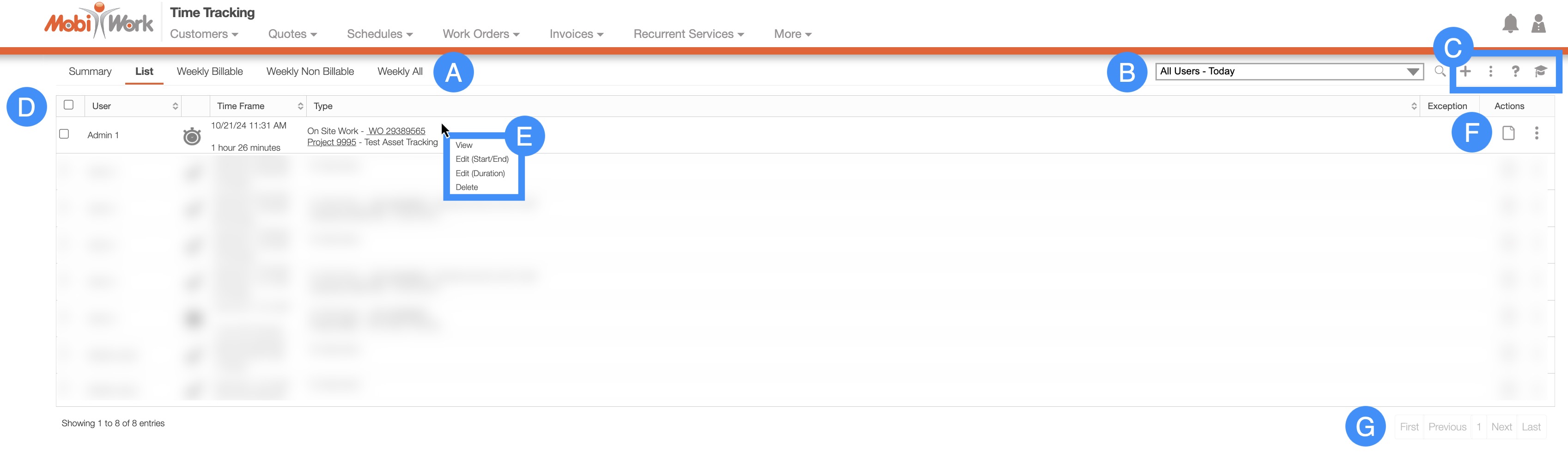Image resolution: width=1568 pixels, height=466 pixels.
Task: Click the stopwatch icon in Admin 1 row
Action: pos(192,136)
